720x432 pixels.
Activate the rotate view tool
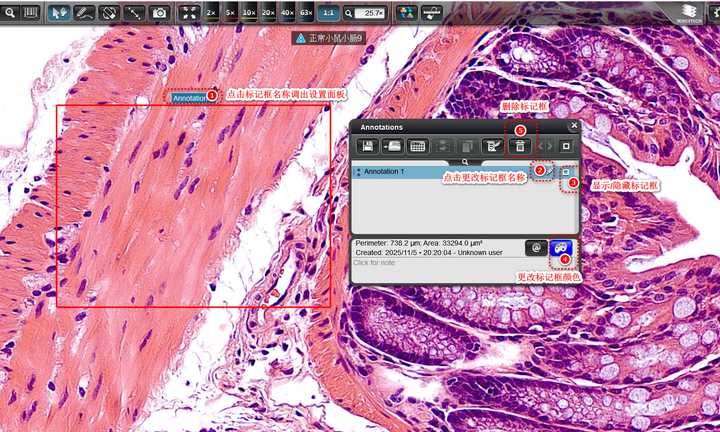[109, 13]
